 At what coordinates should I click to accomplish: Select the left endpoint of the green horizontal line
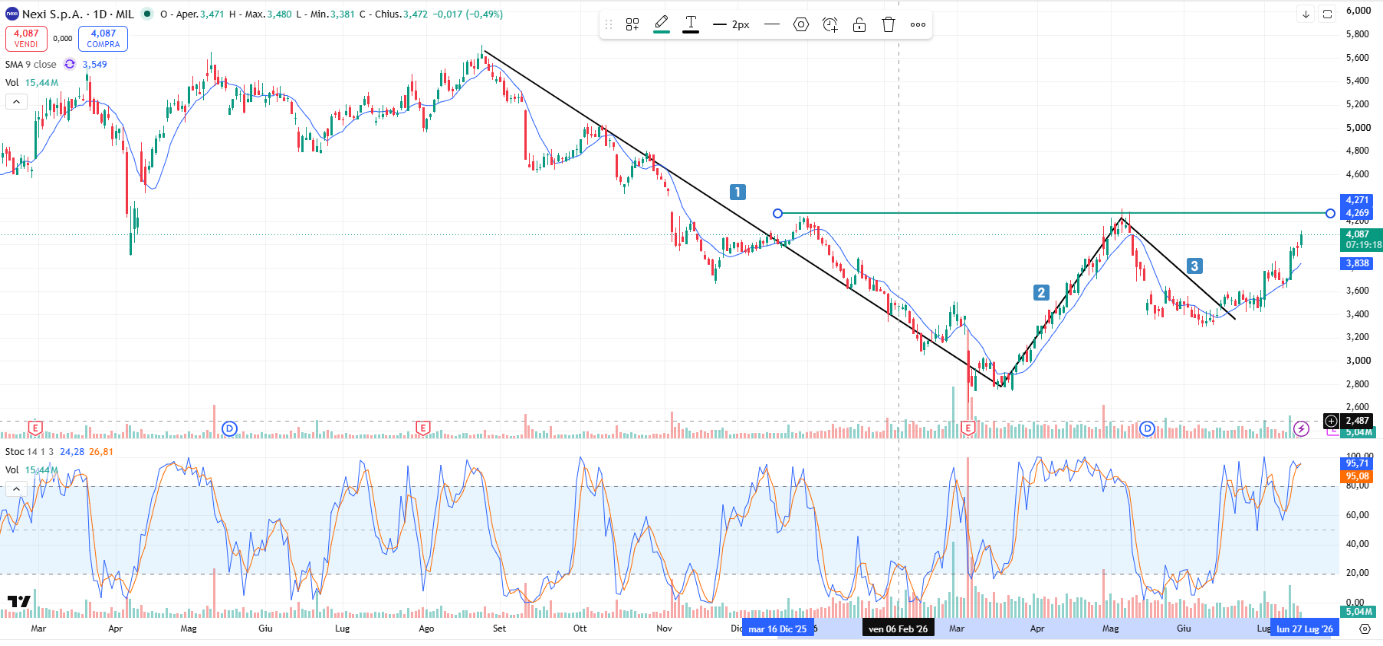[x=778, y=213]
